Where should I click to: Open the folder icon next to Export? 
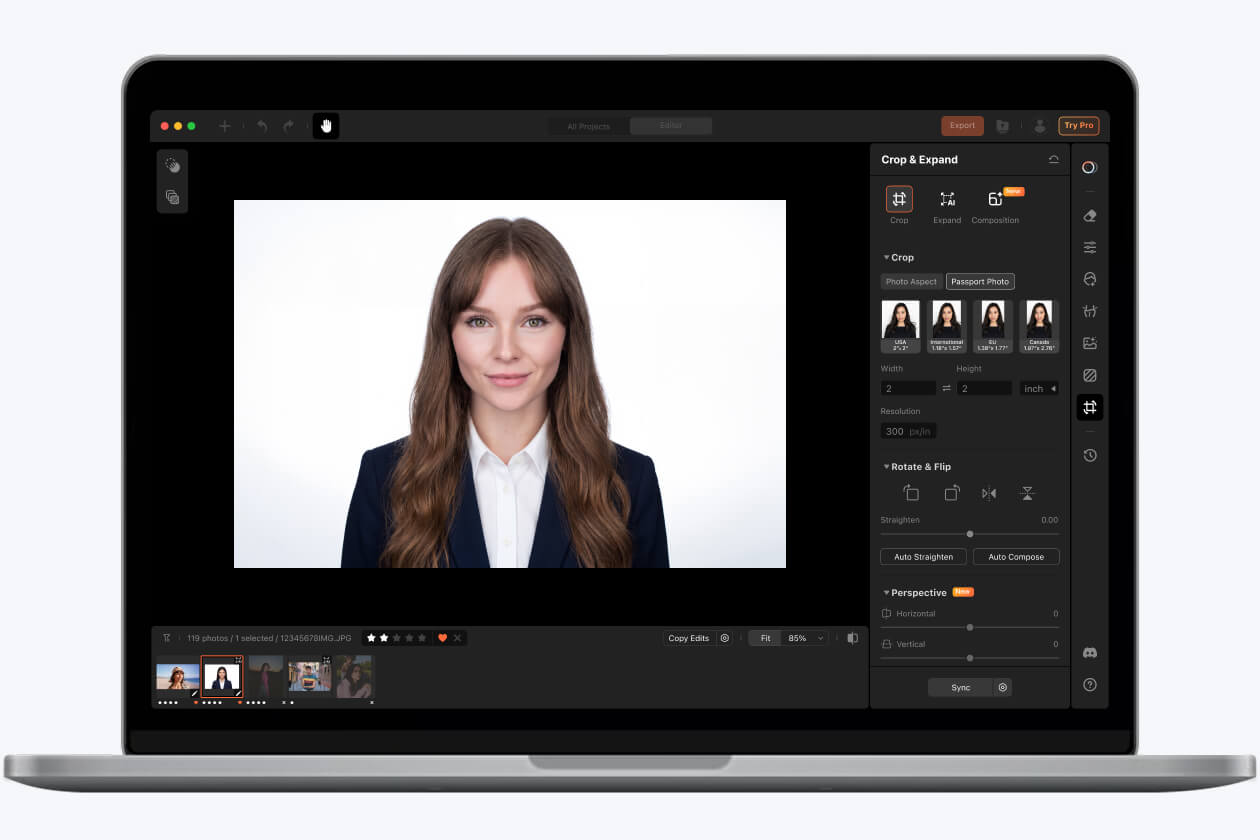click(1002, 126)
